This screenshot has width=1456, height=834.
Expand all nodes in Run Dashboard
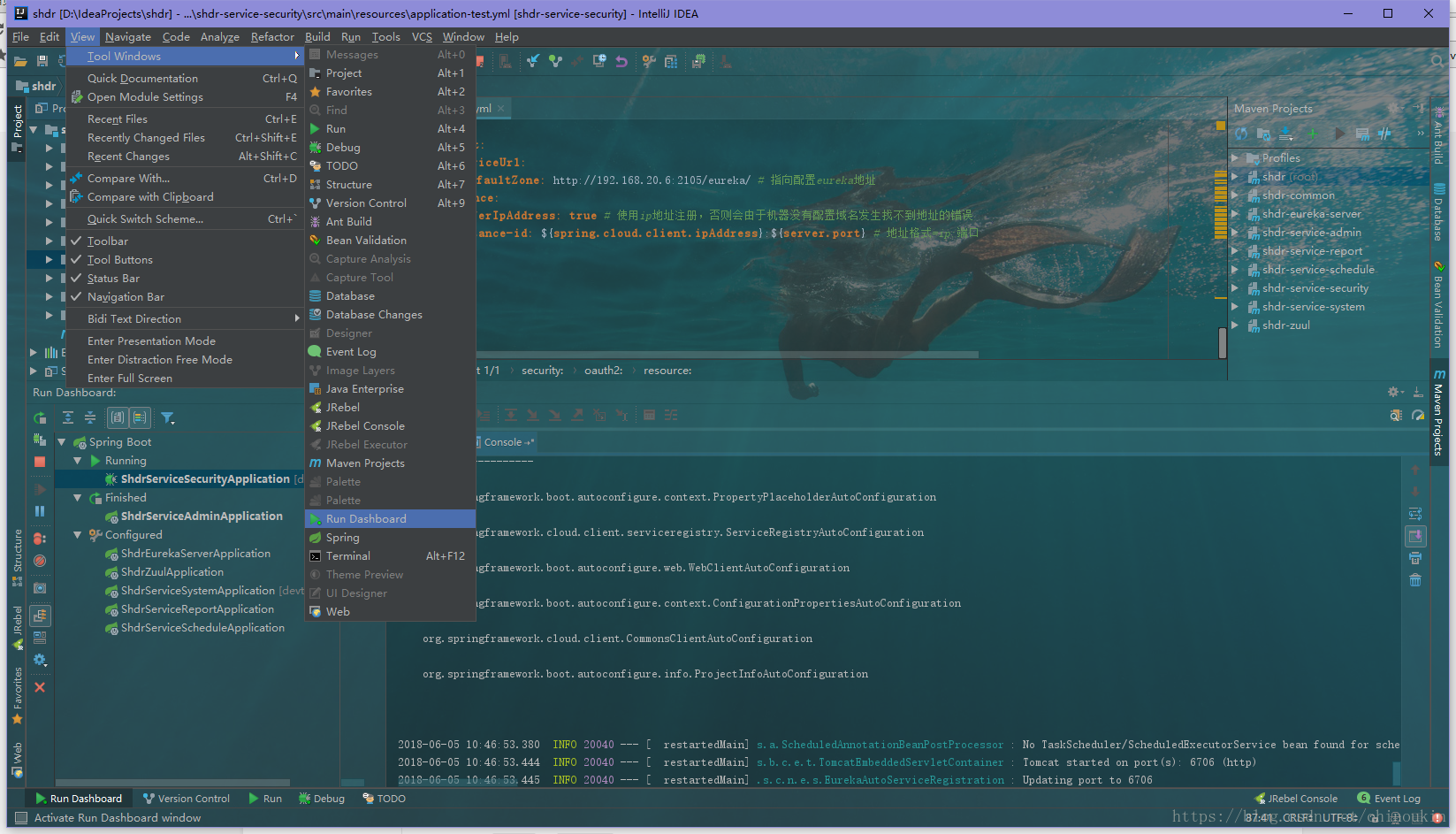(68, 417)
